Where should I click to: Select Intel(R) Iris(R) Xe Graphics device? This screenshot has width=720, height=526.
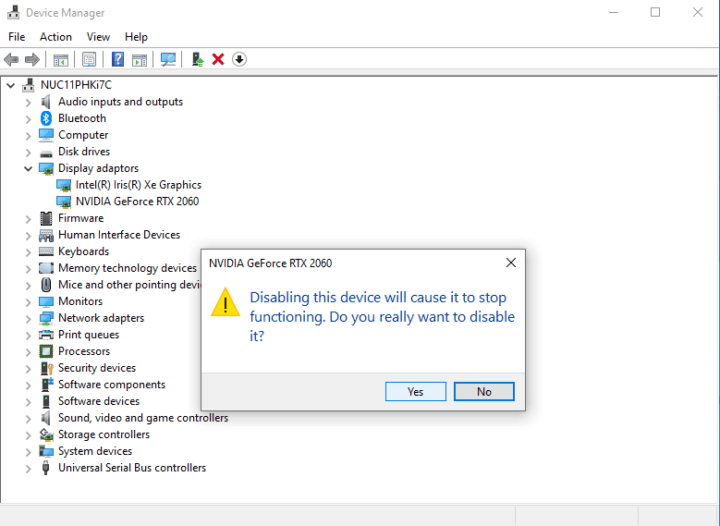(138, 185)
